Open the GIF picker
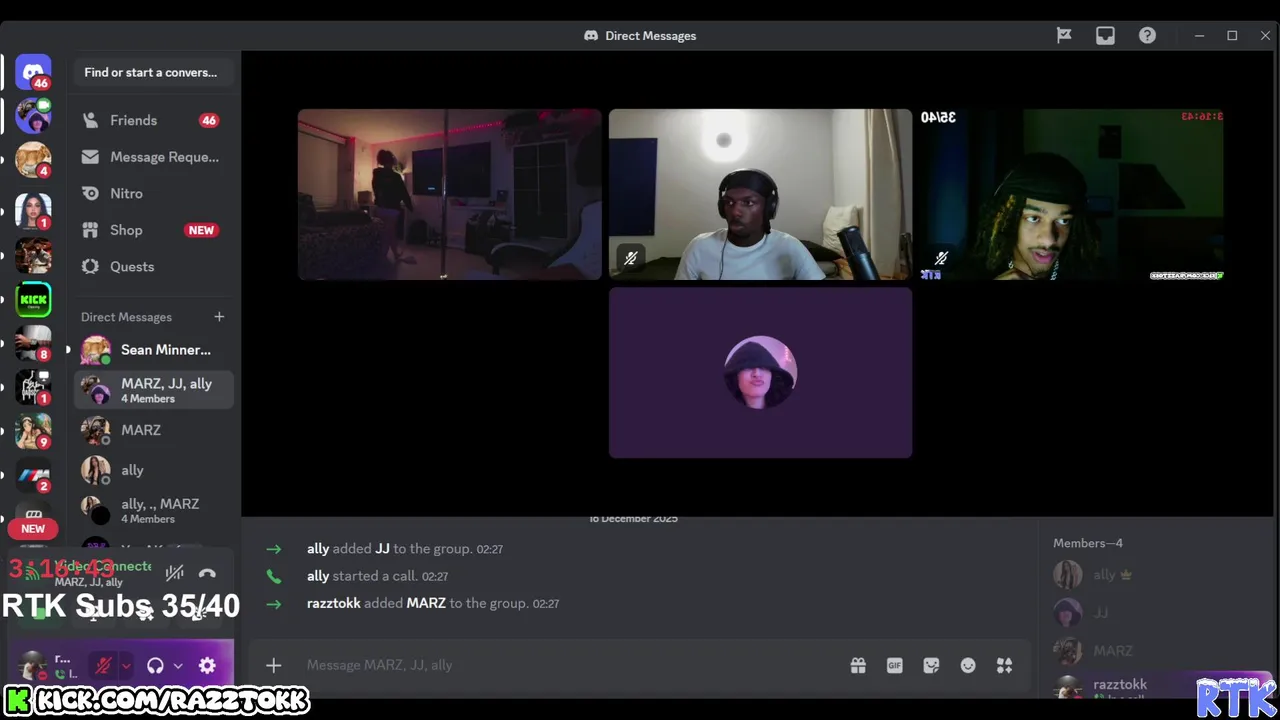Screen dimensions: 1280x720 895,665
